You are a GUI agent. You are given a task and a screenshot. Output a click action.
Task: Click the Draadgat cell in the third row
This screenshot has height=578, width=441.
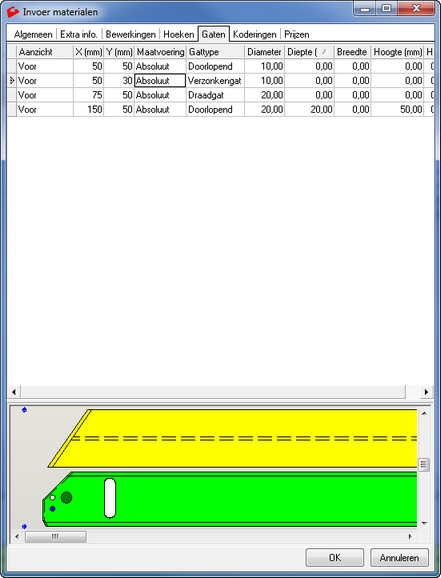click(215, 95)
